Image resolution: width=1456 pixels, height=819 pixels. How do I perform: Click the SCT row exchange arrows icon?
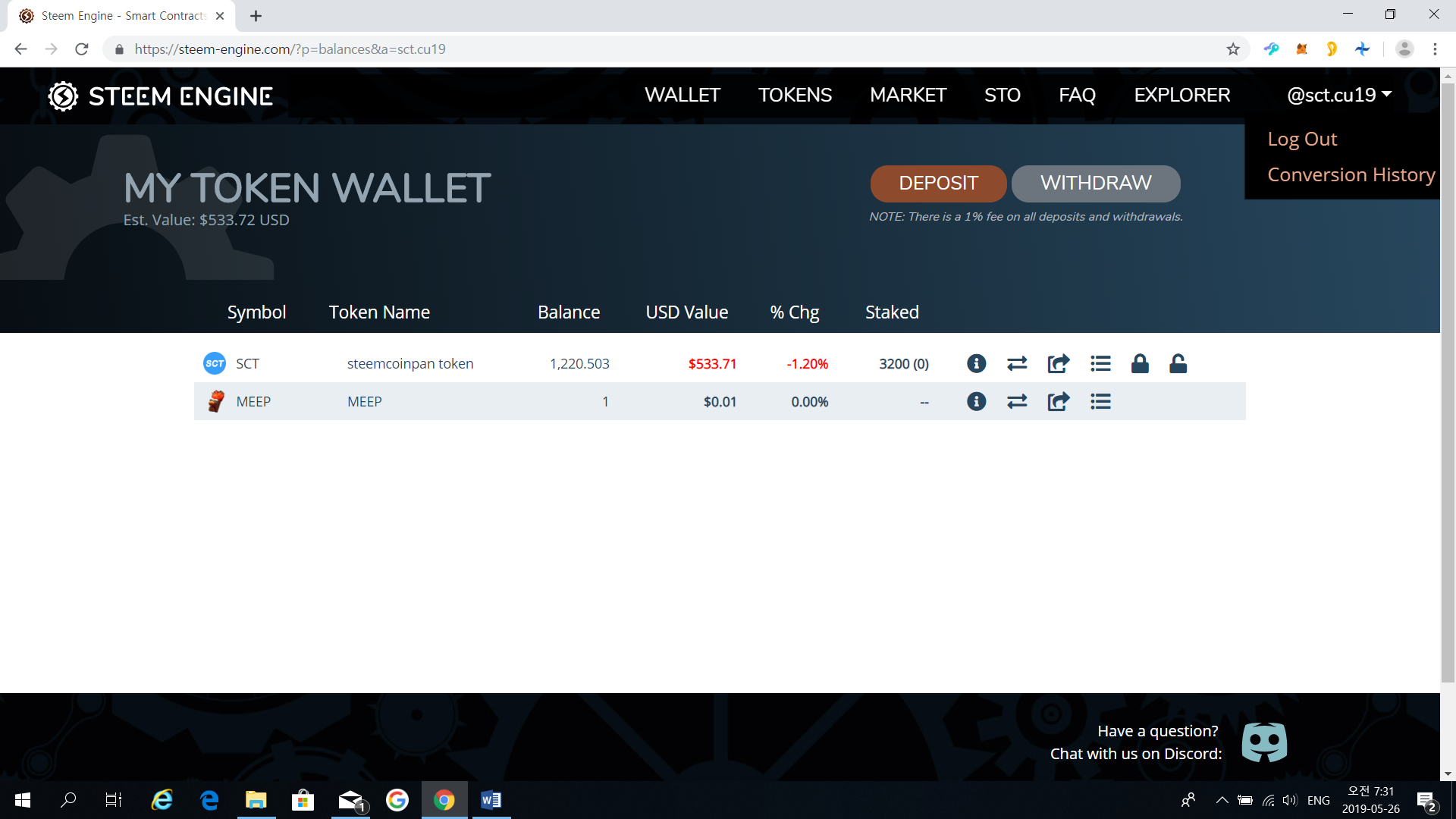(1017, 363)
